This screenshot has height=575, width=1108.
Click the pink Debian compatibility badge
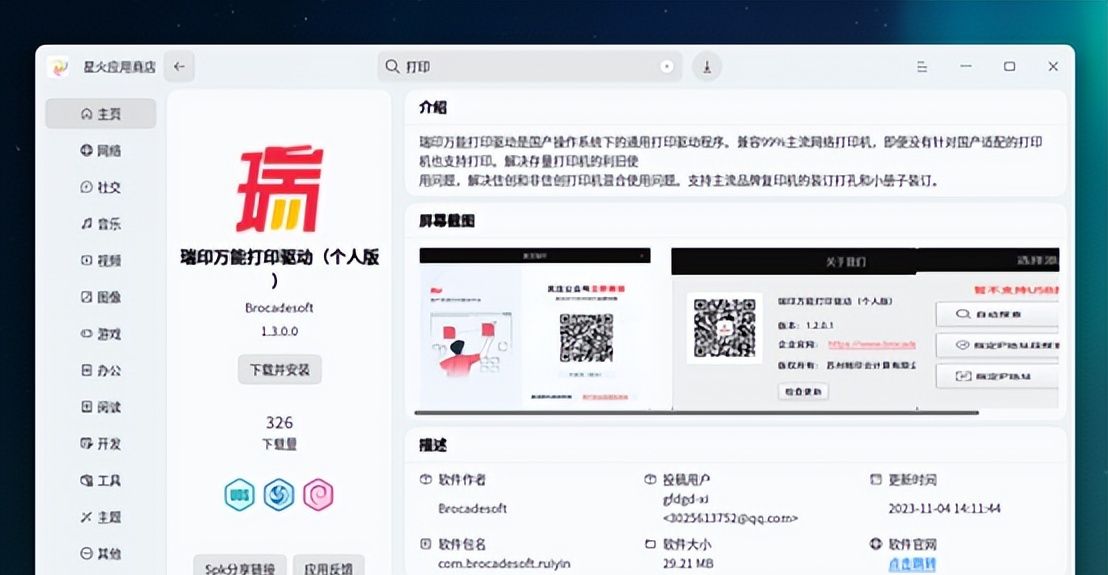pyautogui.click(x=318, y=495)
